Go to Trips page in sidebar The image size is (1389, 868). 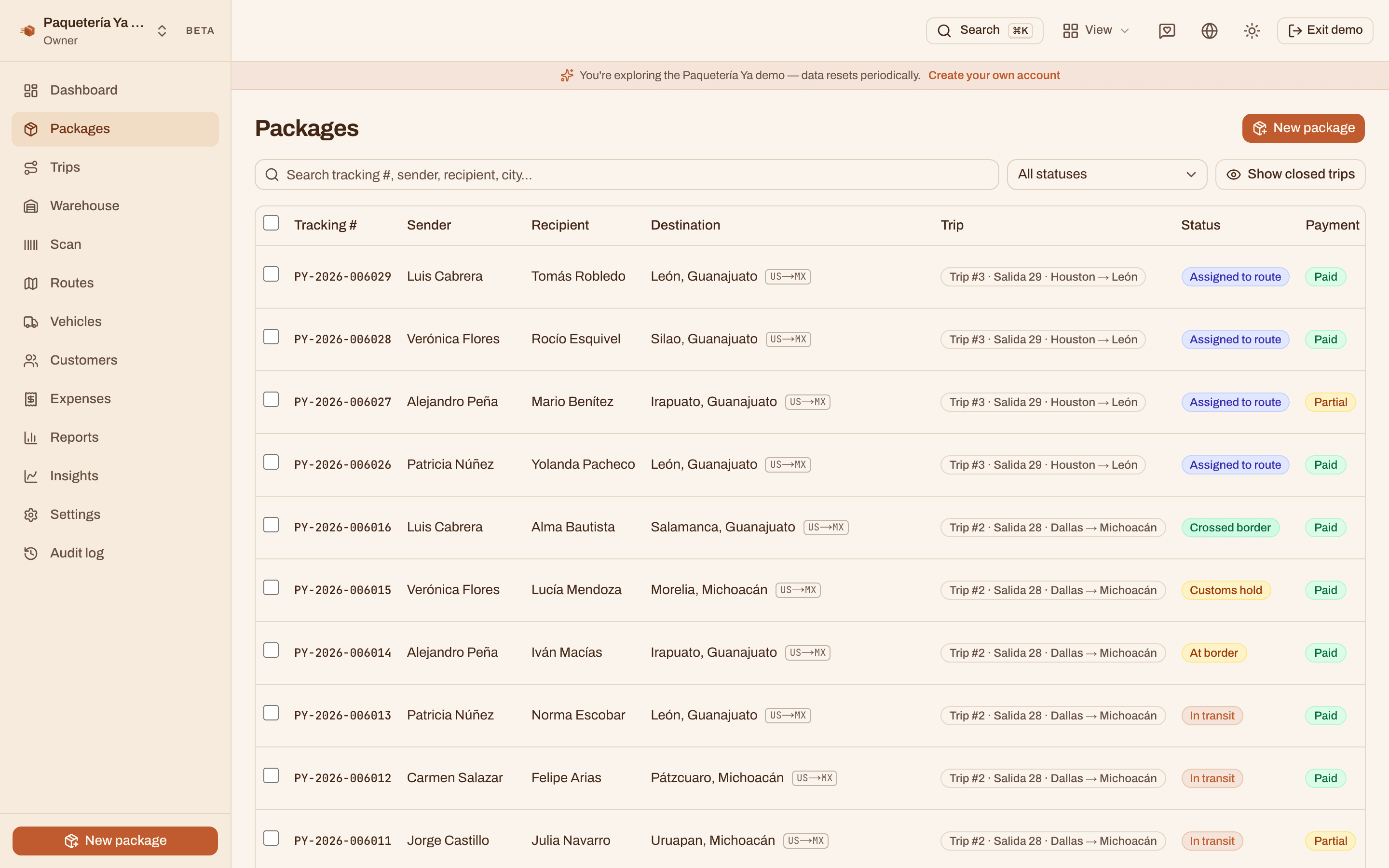(x=115, y=167)
